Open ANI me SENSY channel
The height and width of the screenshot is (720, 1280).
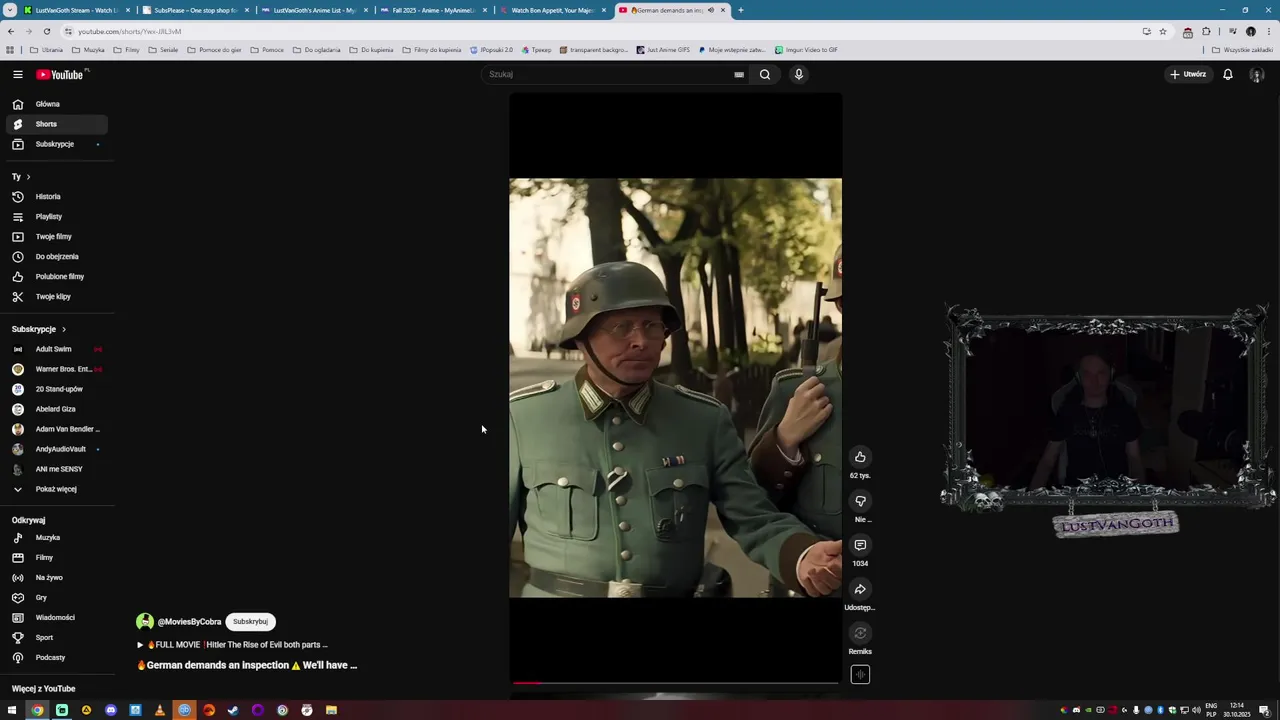click(x=57, y=469)
